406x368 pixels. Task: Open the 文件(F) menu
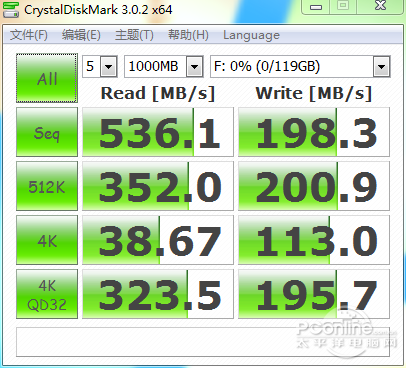pos(28,35)
